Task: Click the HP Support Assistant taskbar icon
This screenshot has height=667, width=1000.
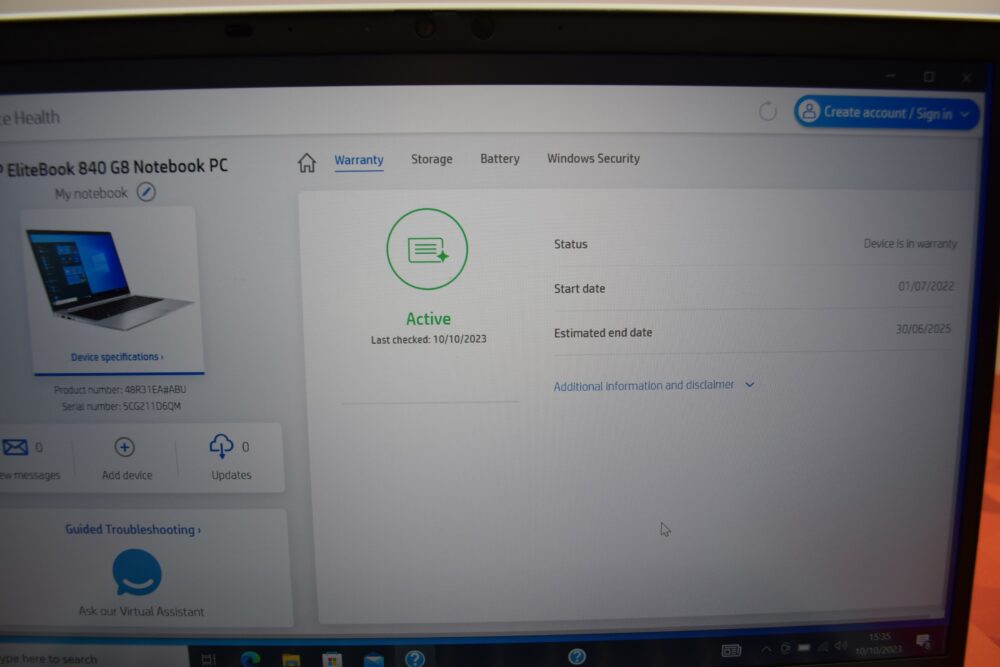Action: [x=415, y=658]
